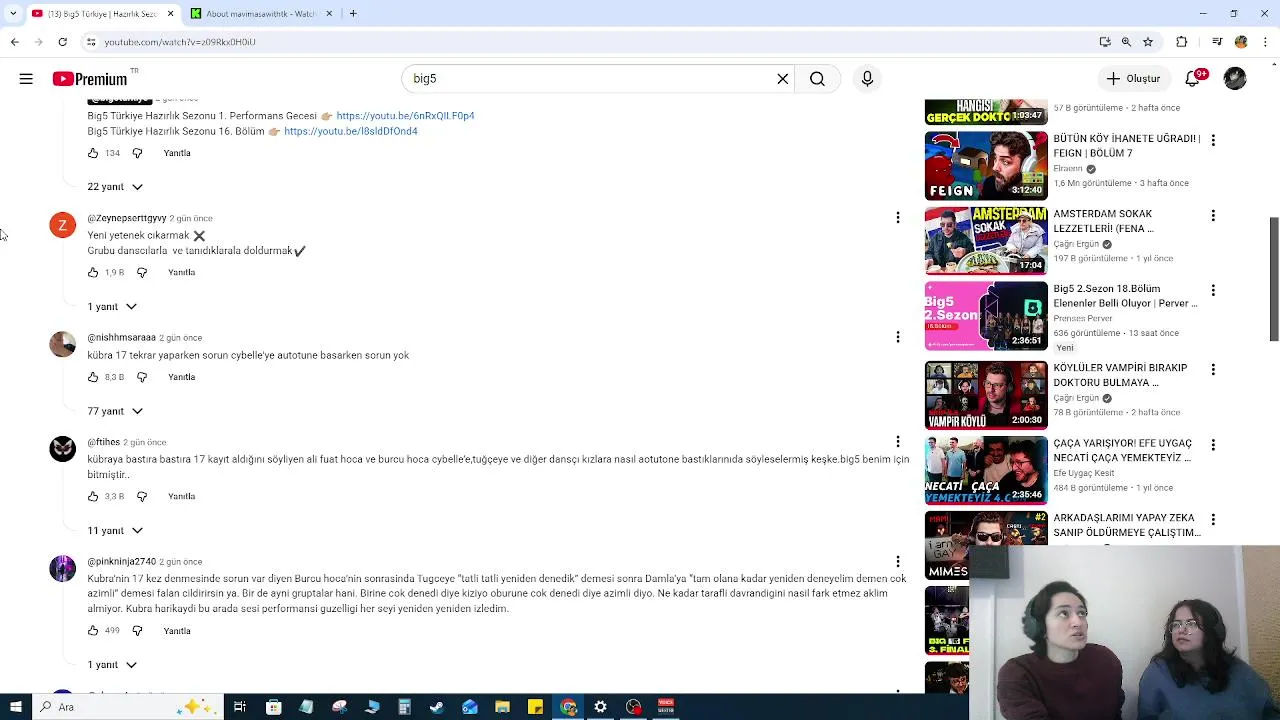
Task: Open more options for FEIGN Bölüm 7 video
Action: tap(1213, 140)
